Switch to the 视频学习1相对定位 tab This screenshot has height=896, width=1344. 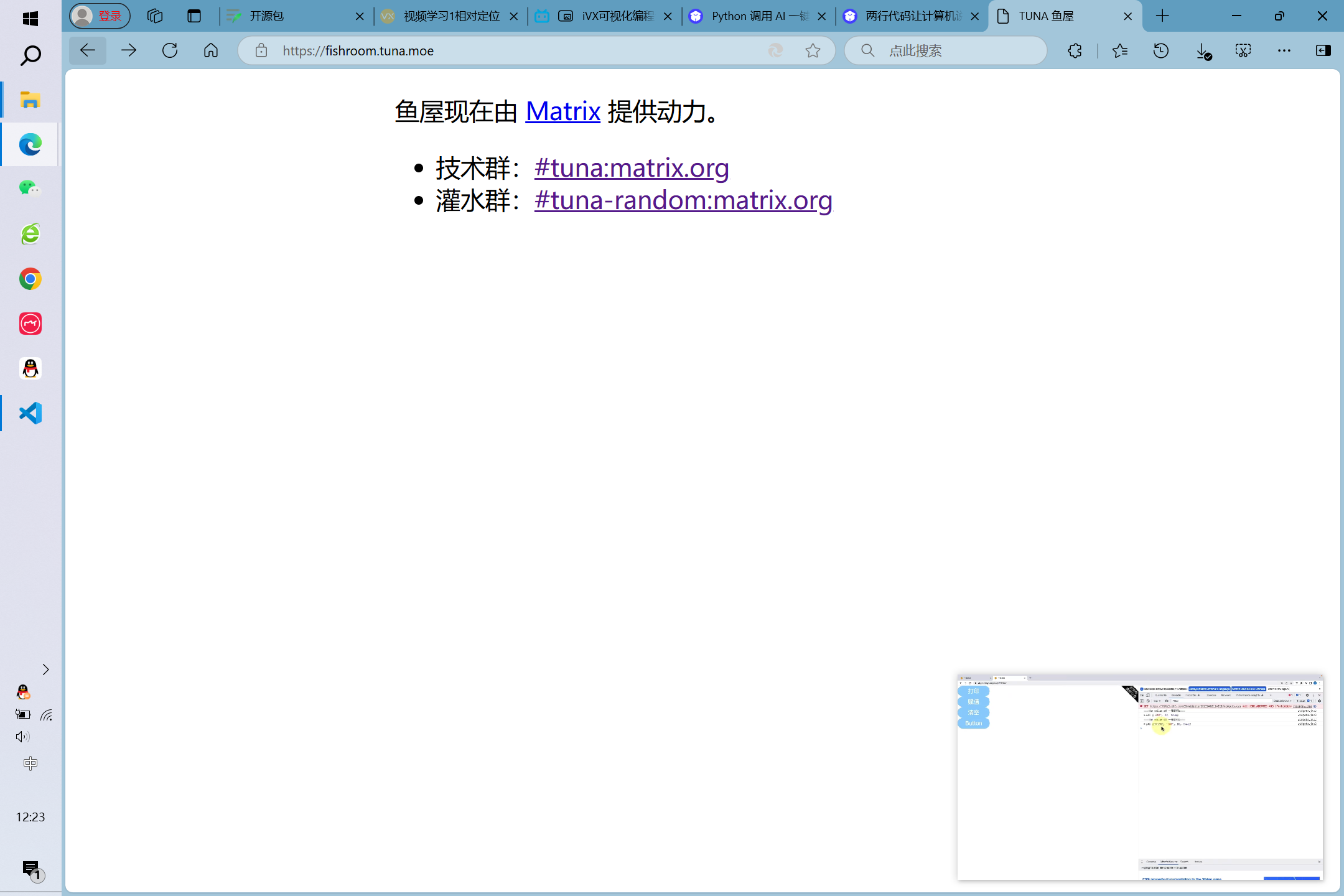pos(449,16)
